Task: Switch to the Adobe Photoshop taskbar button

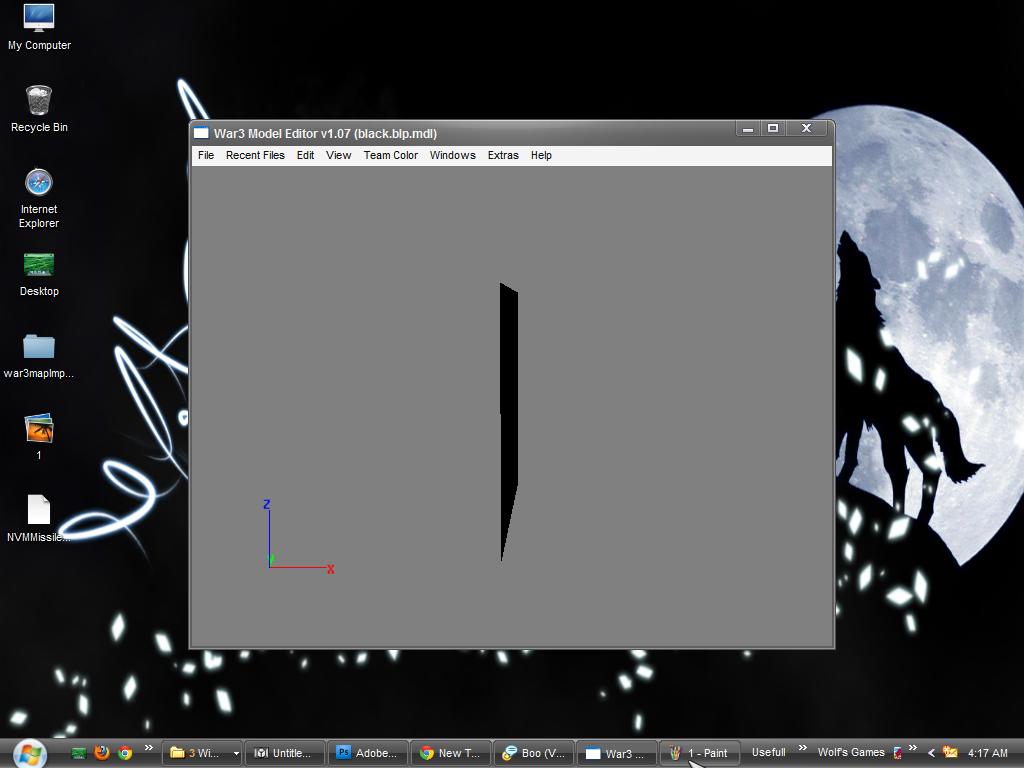Action: [x=367, y=753]
